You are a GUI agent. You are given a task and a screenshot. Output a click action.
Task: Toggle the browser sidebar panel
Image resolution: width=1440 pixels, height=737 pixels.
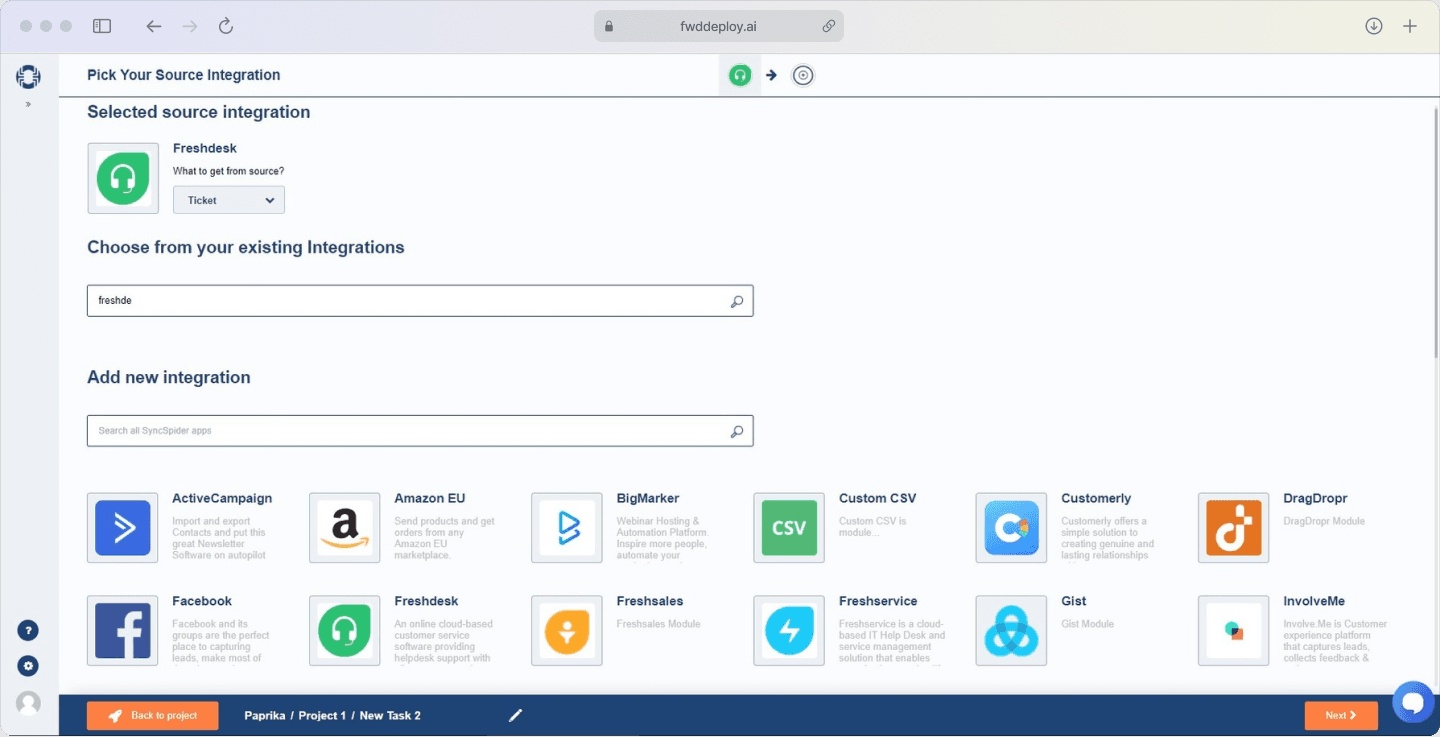(102, 27)
